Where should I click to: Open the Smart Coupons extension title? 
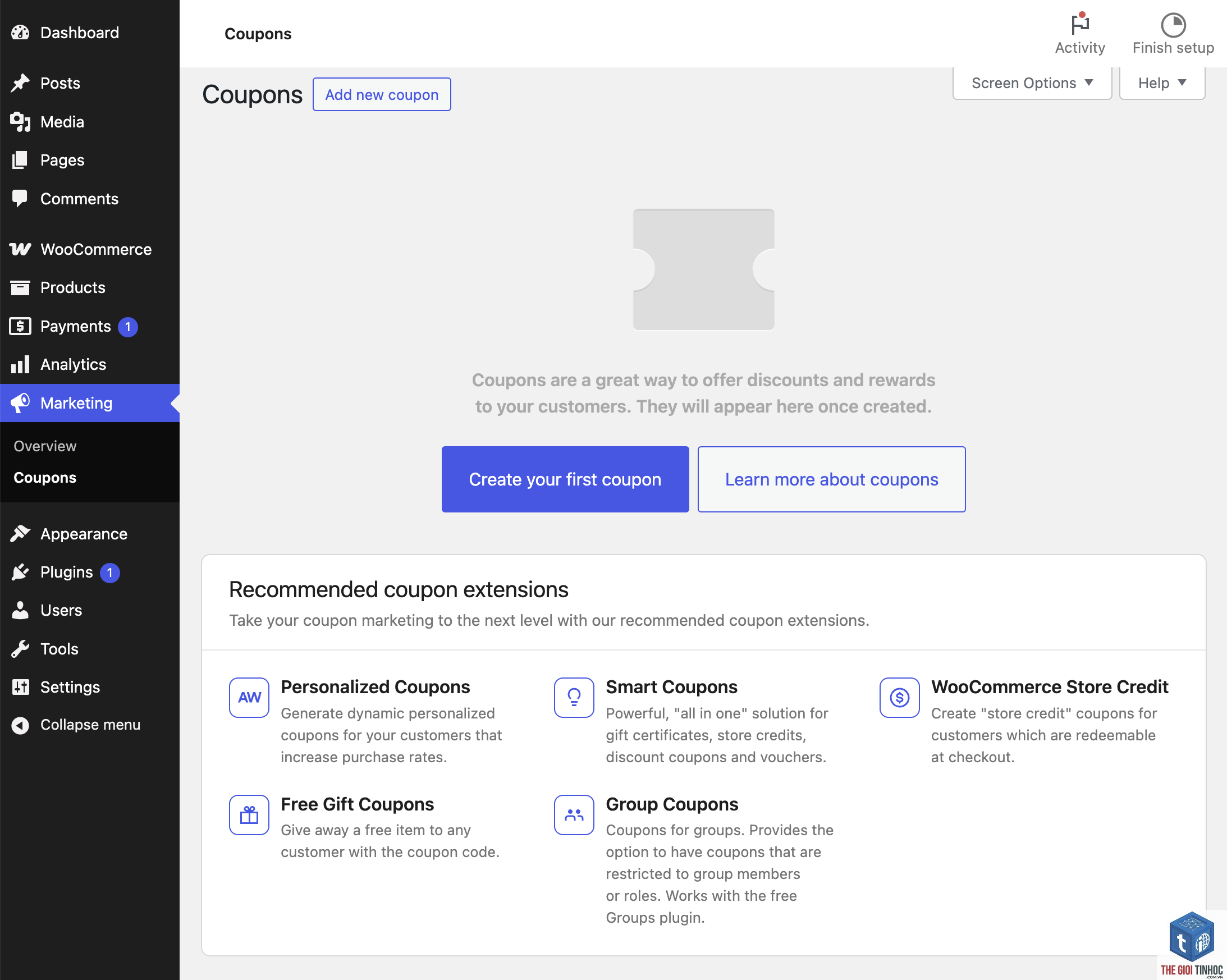671,687
